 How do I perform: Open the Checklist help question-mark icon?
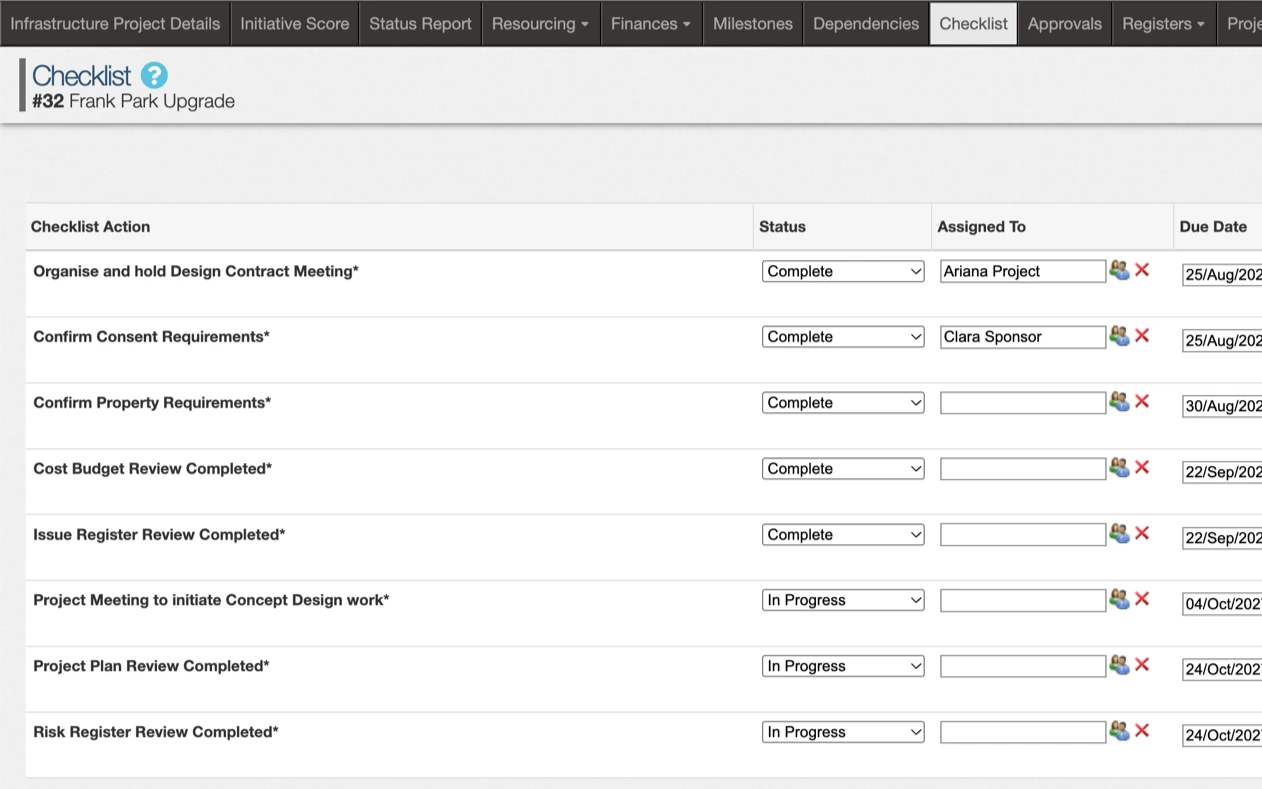(x=154, y=75)
